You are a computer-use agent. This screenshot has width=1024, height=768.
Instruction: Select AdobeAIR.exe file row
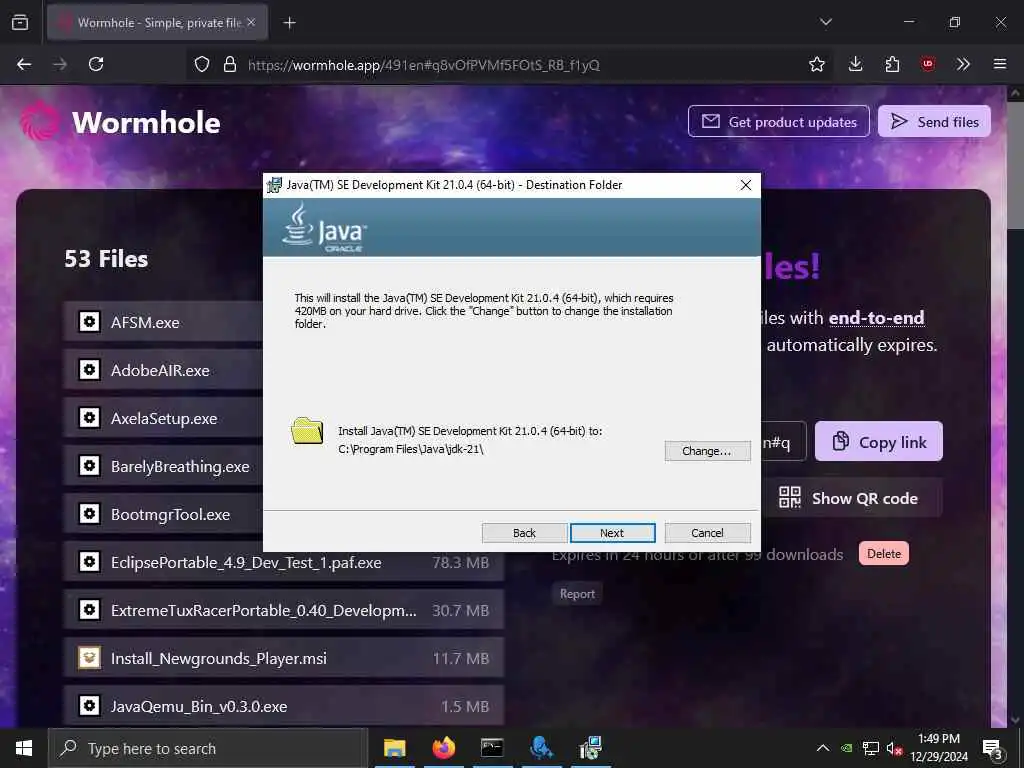point(163,370)
